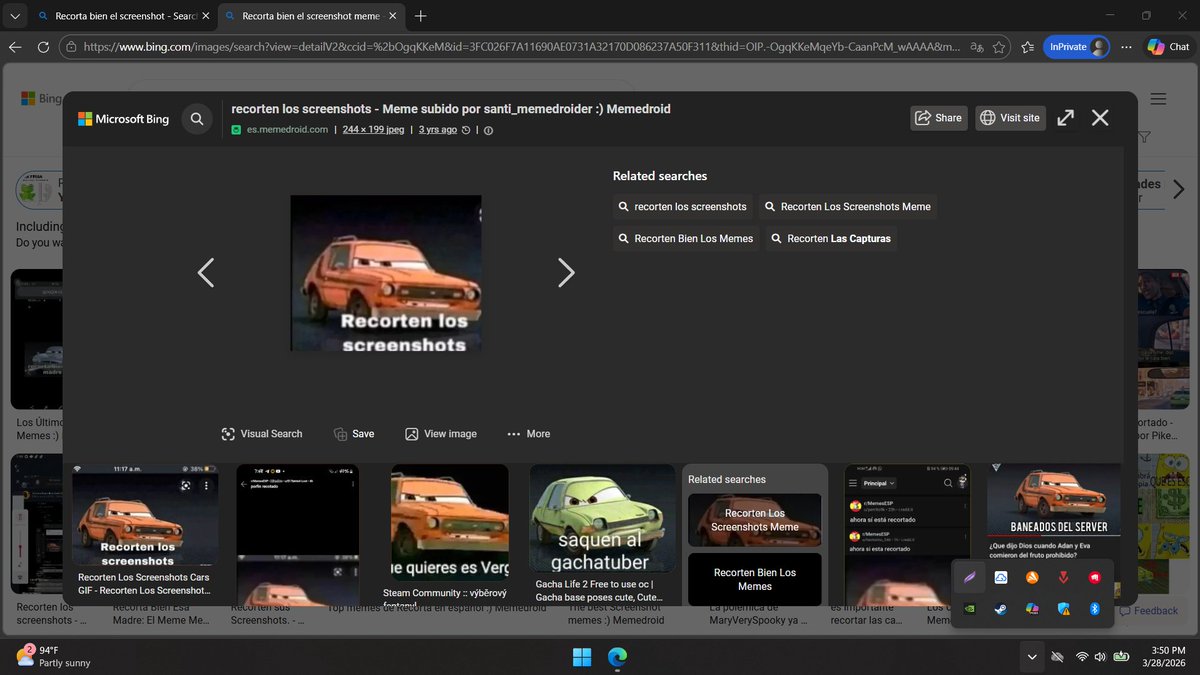Image resolution: width=1200 pixels, height=675 pixels.
Task: Click the translate page icon in address bar
Action: [x=977, y=47]
